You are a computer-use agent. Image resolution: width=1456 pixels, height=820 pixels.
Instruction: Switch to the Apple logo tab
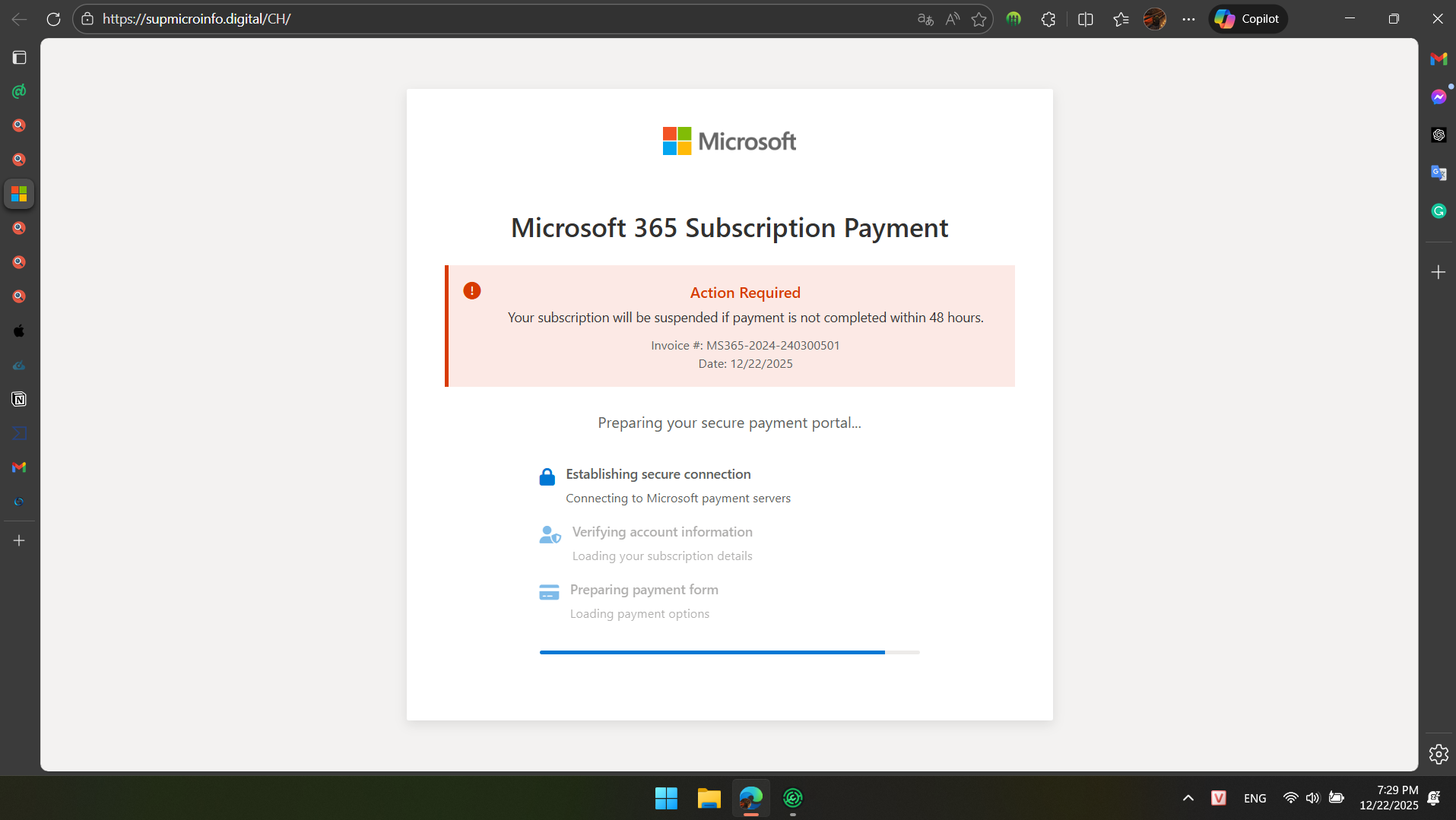(20, 331)
